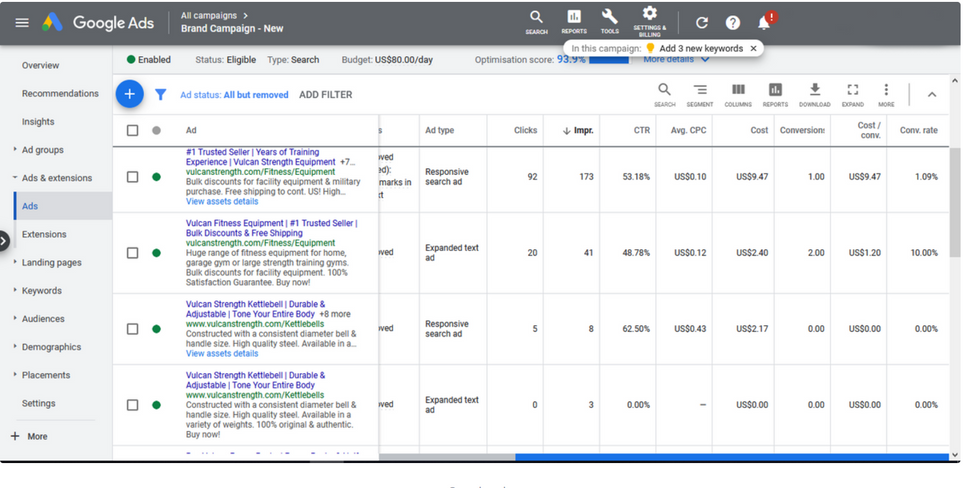Click the Add 3 new keywords suggestion

tap(701, 48)
